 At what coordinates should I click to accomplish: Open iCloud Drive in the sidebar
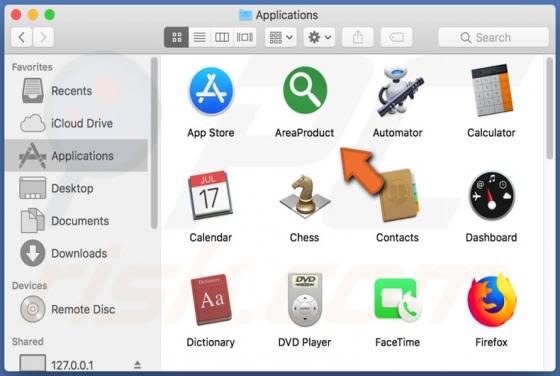pos(76,123)
